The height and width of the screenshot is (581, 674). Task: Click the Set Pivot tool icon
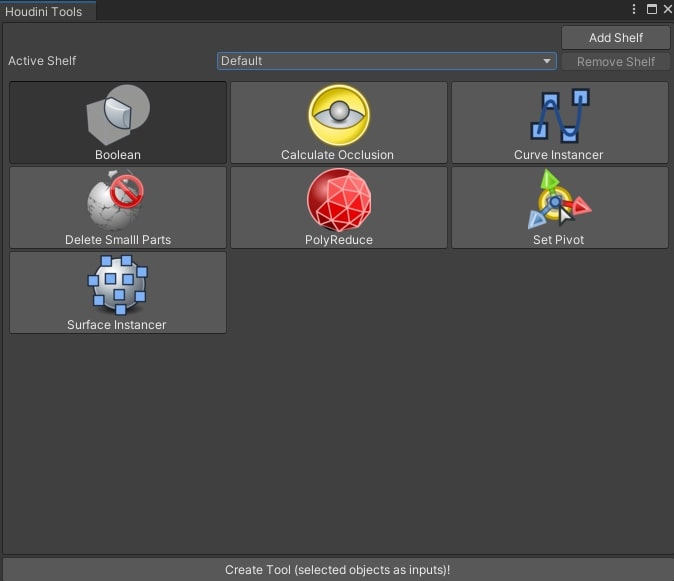coord(559,200)
